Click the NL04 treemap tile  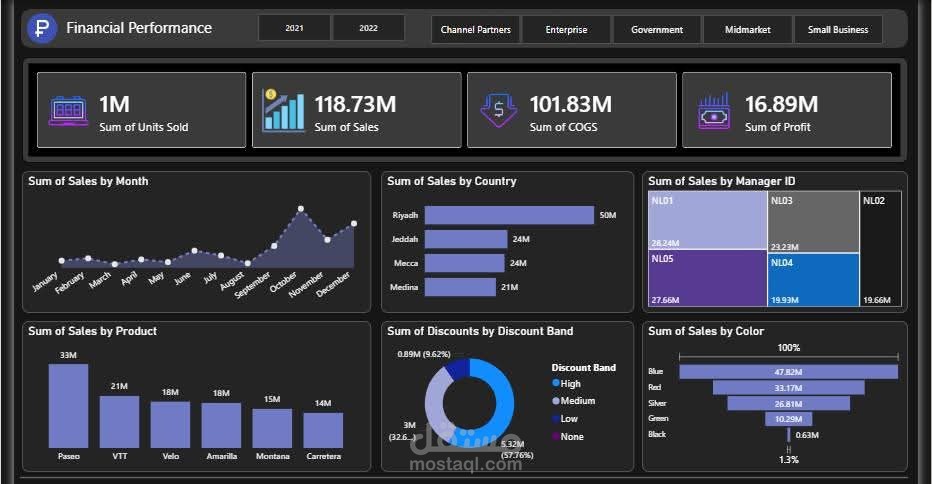coord(813,279)
